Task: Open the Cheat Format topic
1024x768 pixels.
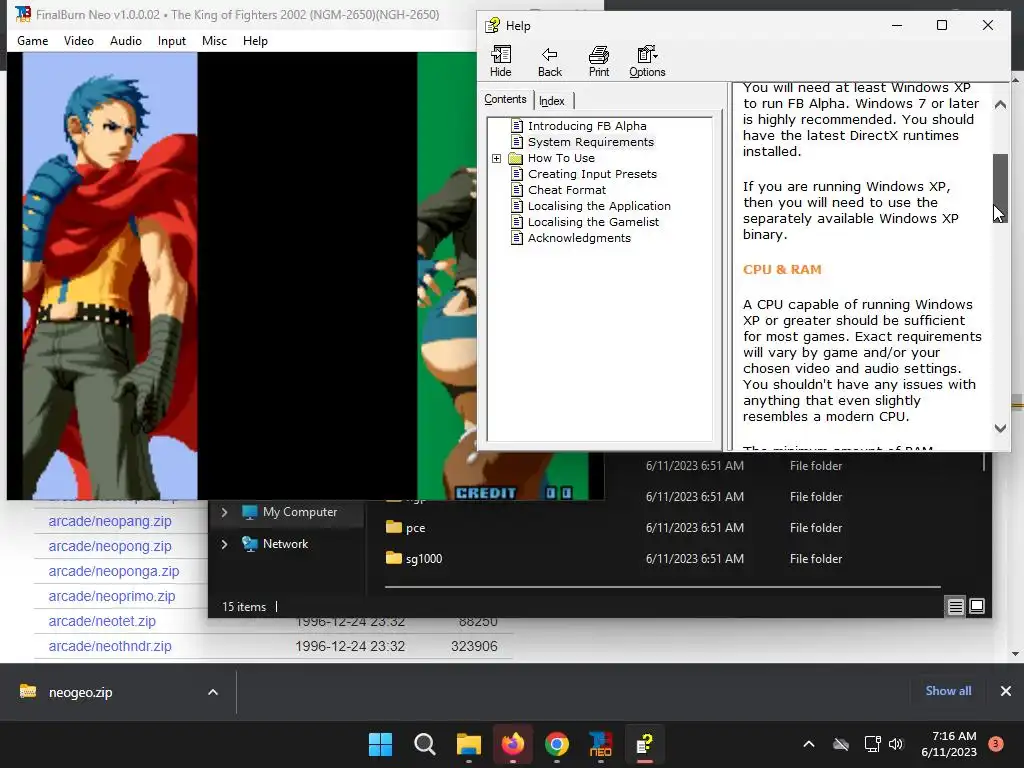Action: pyautogui.click(x=567, y=190)
